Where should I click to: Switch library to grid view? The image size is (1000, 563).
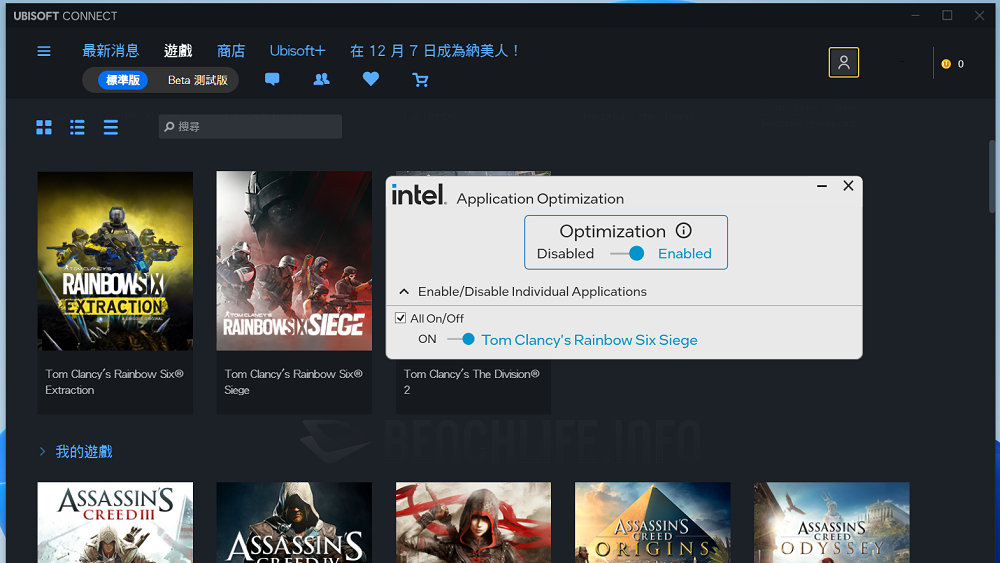tap(44, 127)
